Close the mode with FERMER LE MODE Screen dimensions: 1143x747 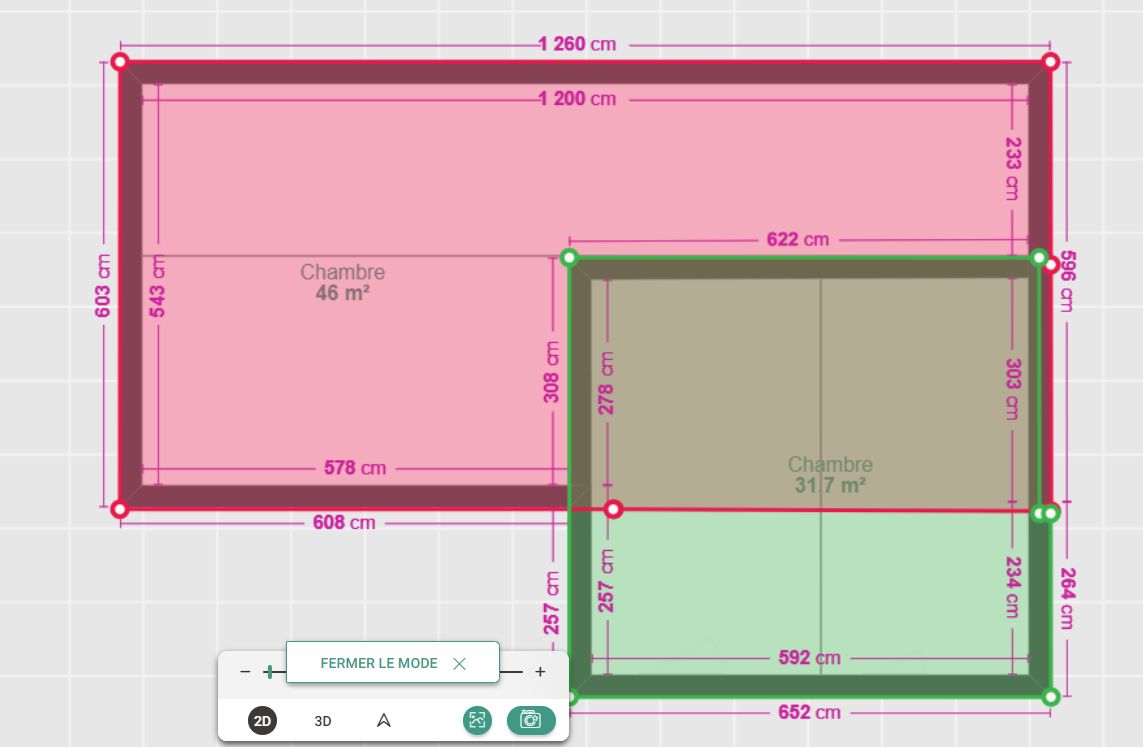point(392,662)
